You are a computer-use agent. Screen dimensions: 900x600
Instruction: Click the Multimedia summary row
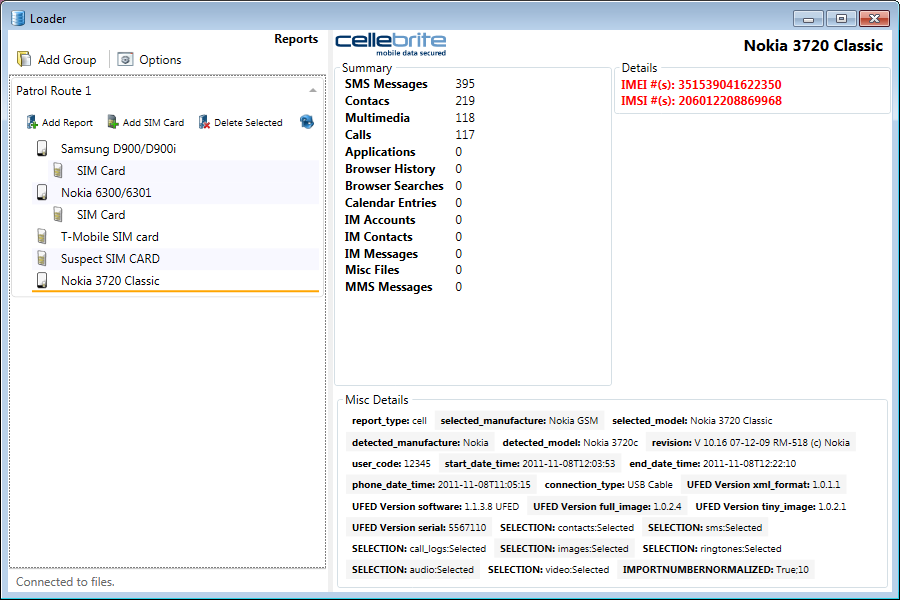click(x=410, y=118)
